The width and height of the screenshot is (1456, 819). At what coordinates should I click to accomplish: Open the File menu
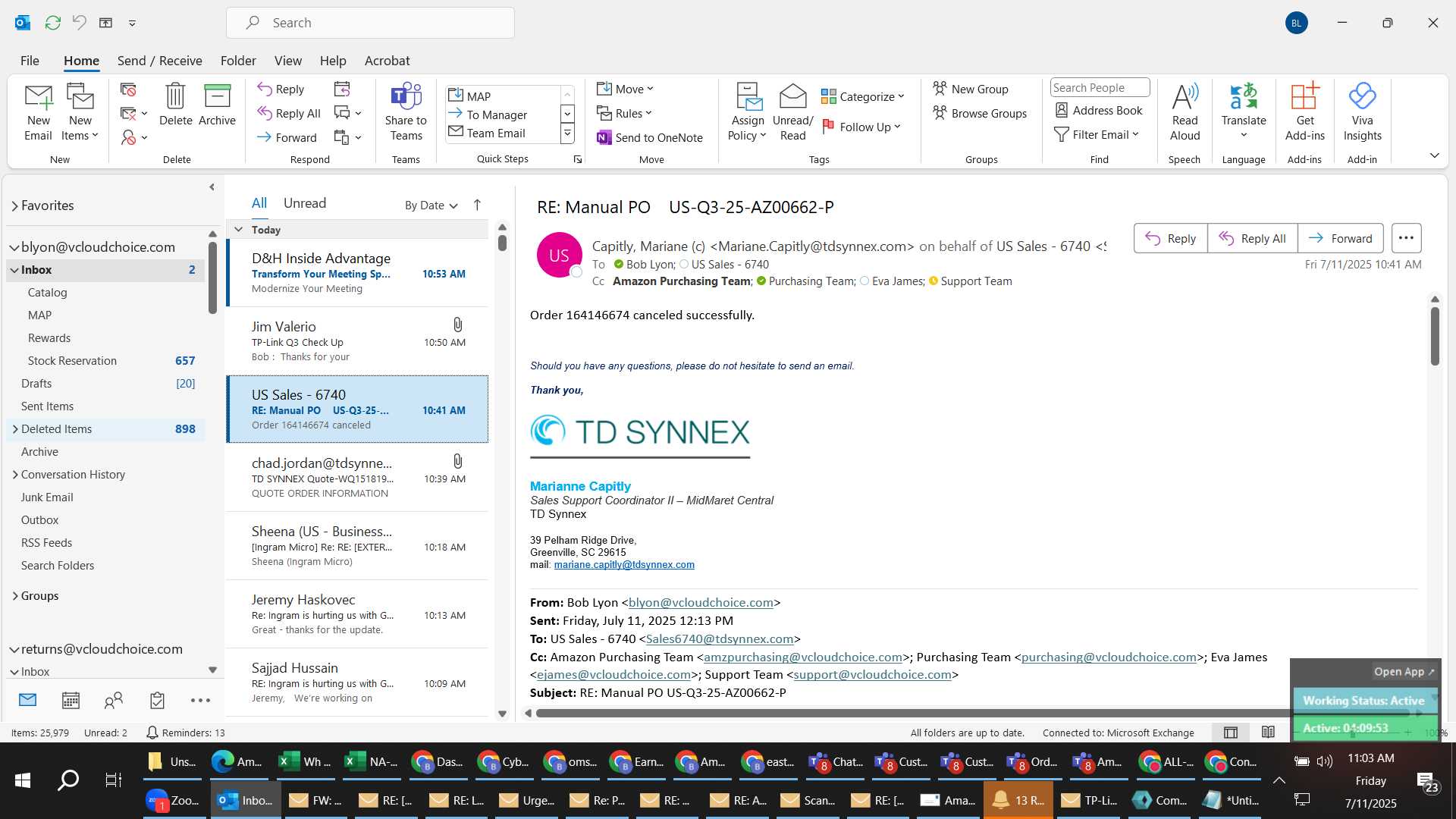pos(30,61)
